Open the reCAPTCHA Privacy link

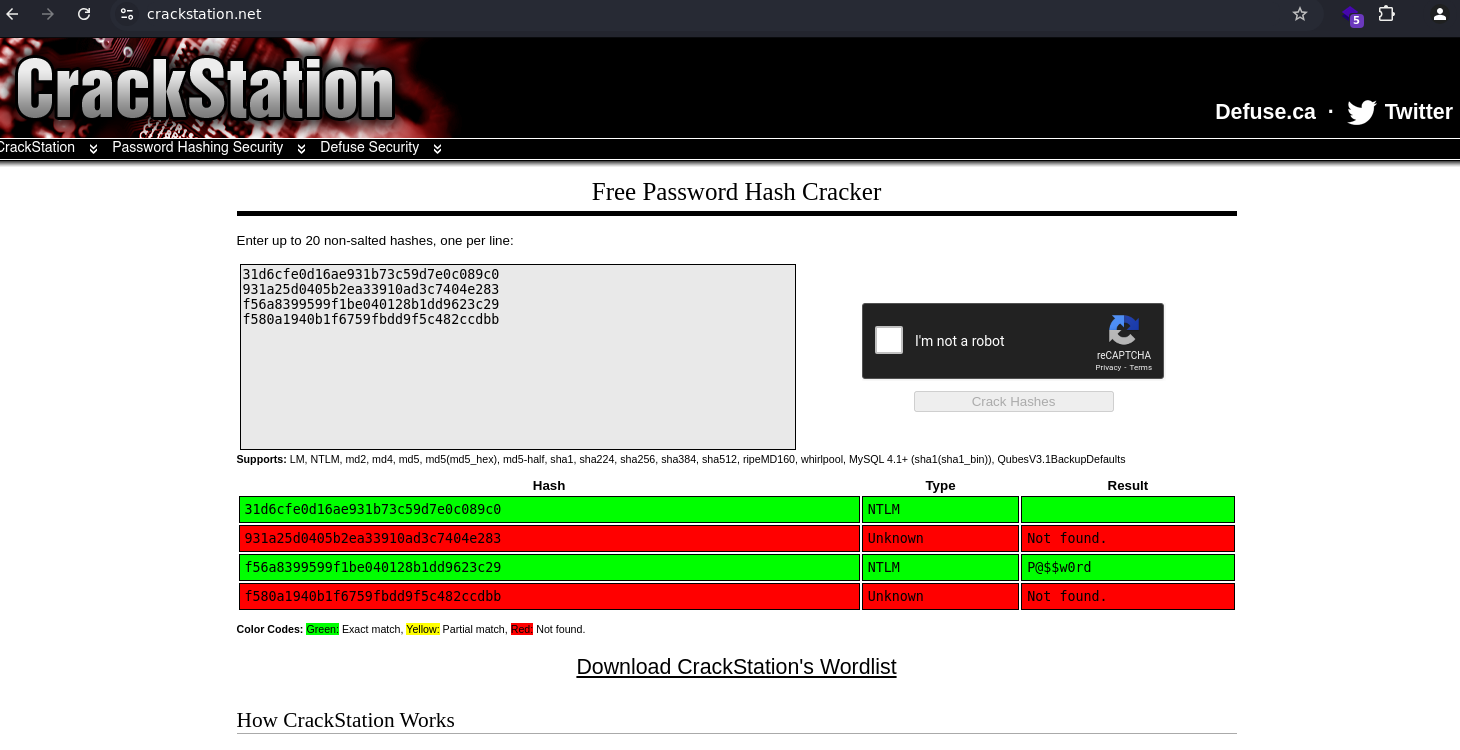(1108, 368)
